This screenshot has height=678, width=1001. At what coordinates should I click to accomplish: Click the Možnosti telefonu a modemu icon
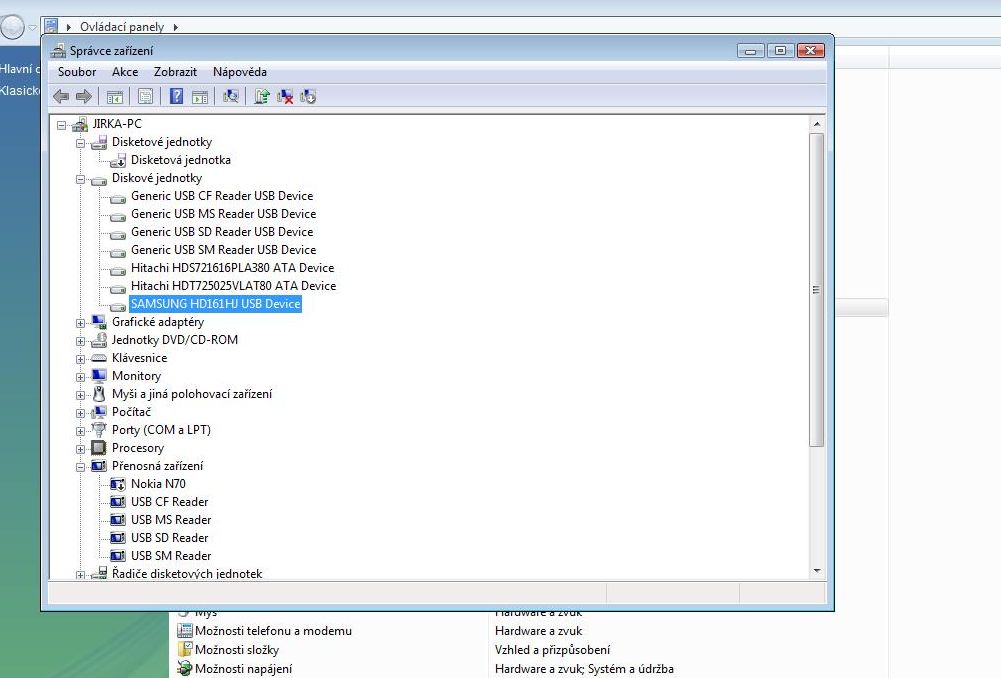[184, 630]
